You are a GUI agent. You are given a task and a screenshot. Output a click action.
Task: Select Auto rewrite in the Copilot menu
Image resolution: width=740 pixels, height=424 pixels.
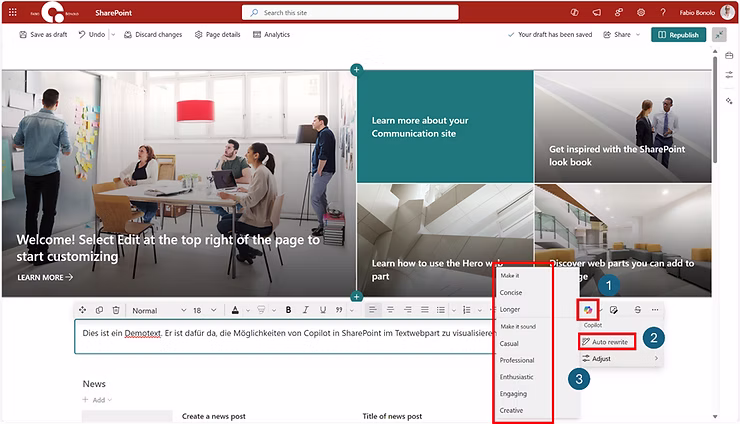607,341
